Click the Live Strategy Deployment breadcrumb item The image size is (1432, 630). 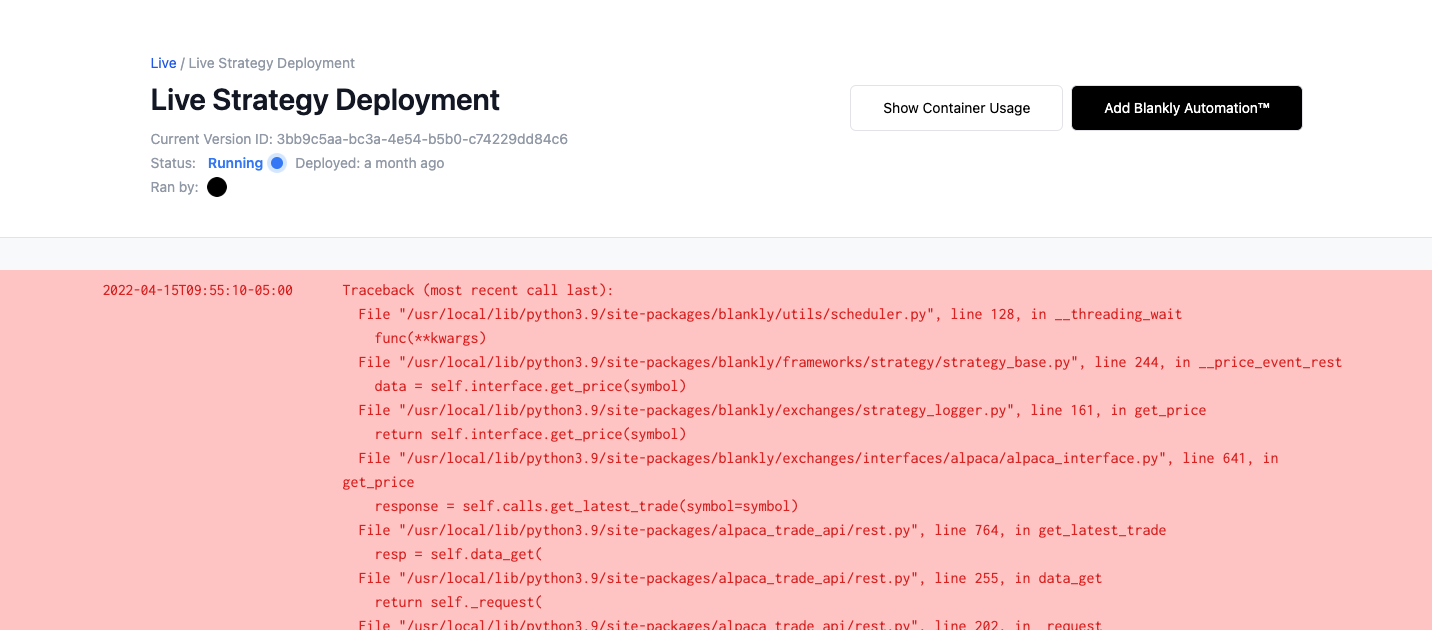coord(271,62)
